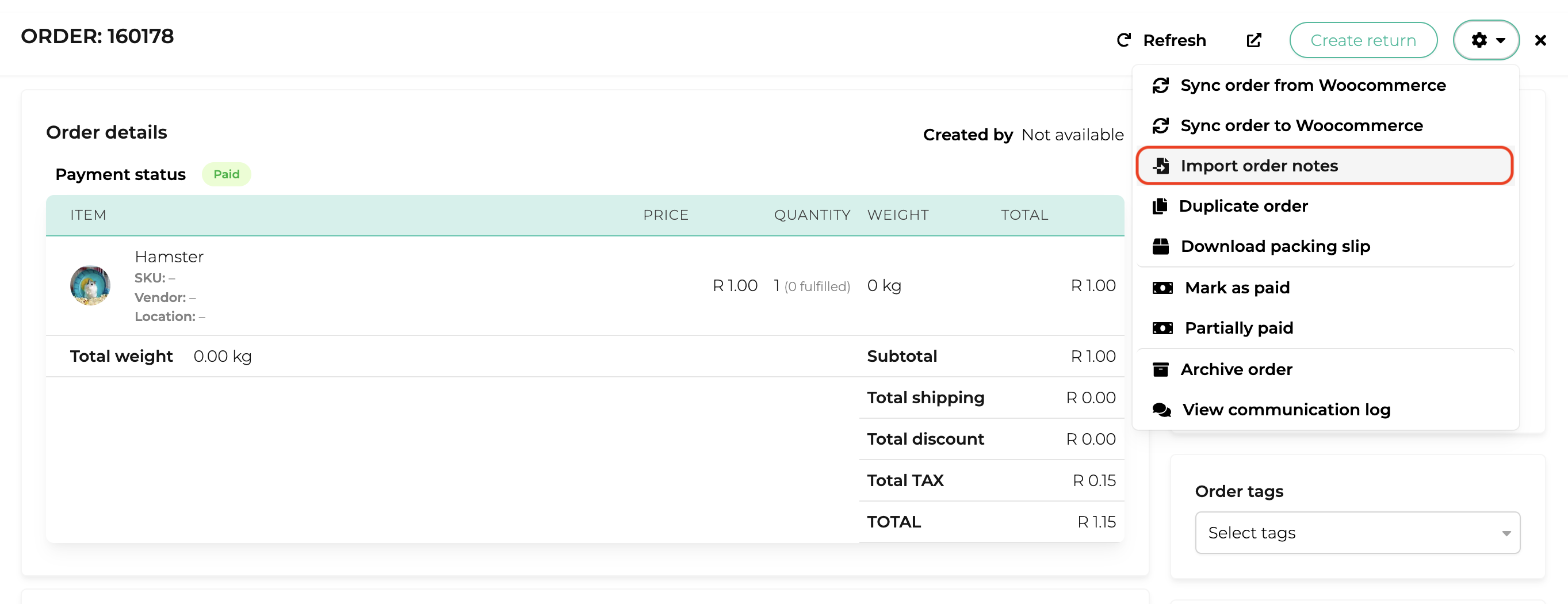The image size is (1568, 604).
Task: Open the Hamster product thumbnail
Action: coord(90,285)
